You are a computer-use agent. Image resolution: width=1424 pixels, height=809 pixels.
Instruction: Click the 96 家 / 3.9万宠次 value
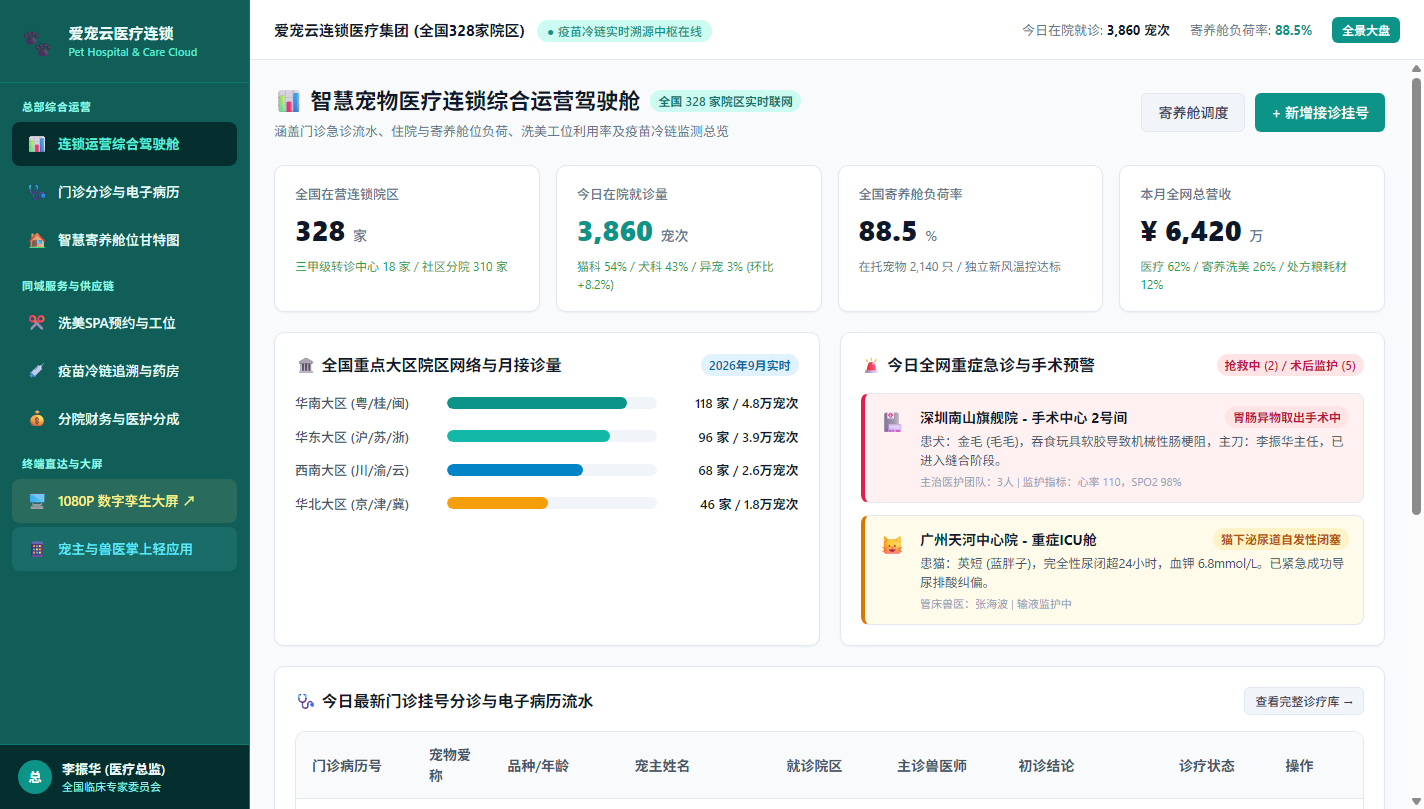[748, 438]
